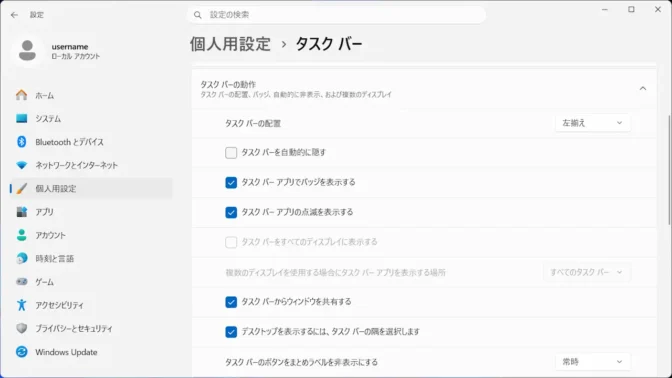Viewport: 672px width, 378px height.
Task: Click the タスク バーの配置 label
Action: coord(253,123)
